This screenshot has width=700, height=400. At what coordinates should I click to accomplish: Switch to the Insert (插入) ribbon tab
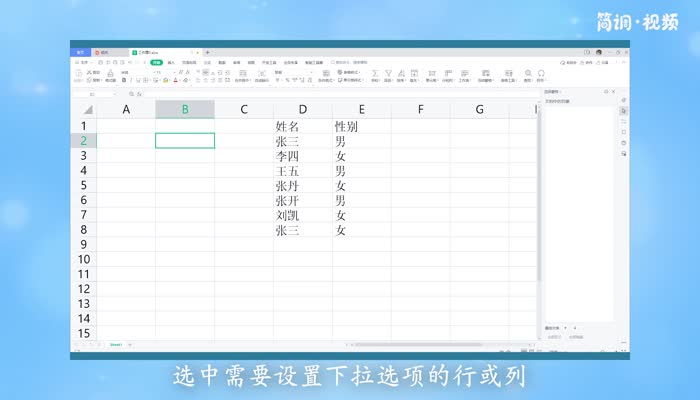tap(171, 62)
